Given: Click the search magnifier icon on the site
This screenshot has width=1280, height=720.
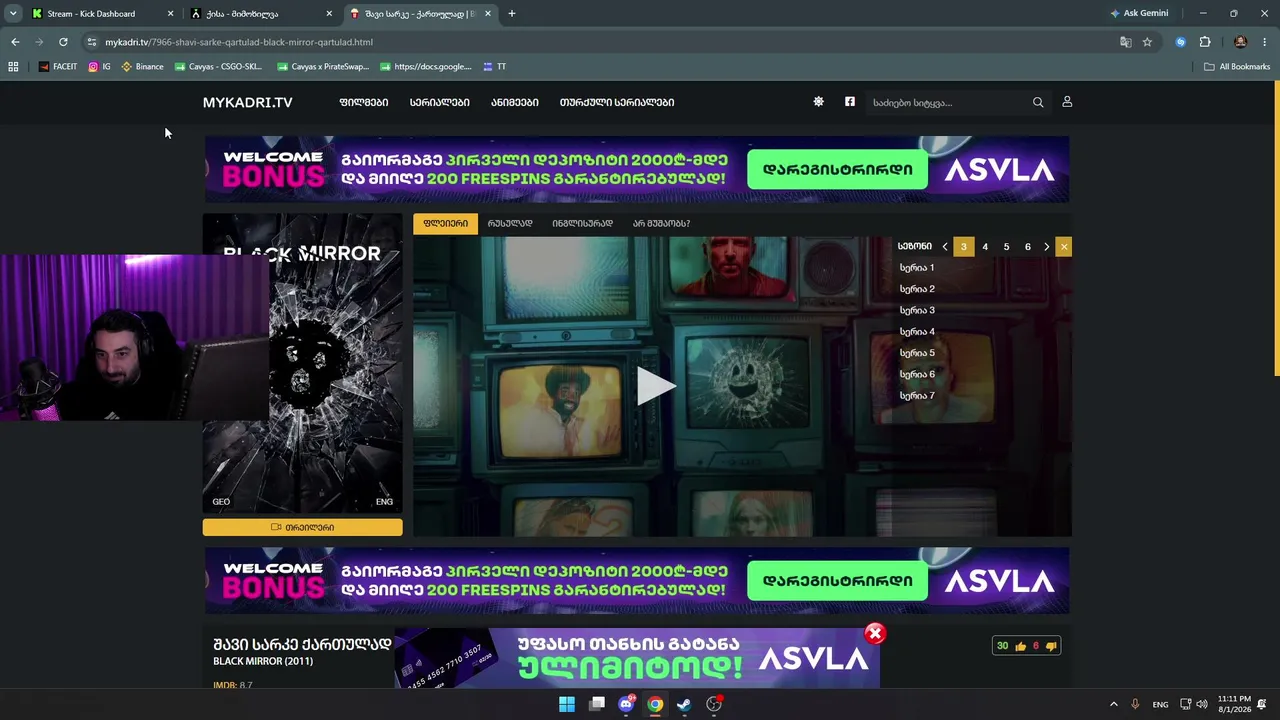Looking at the screenshot, I should (x=1038, y=102).
